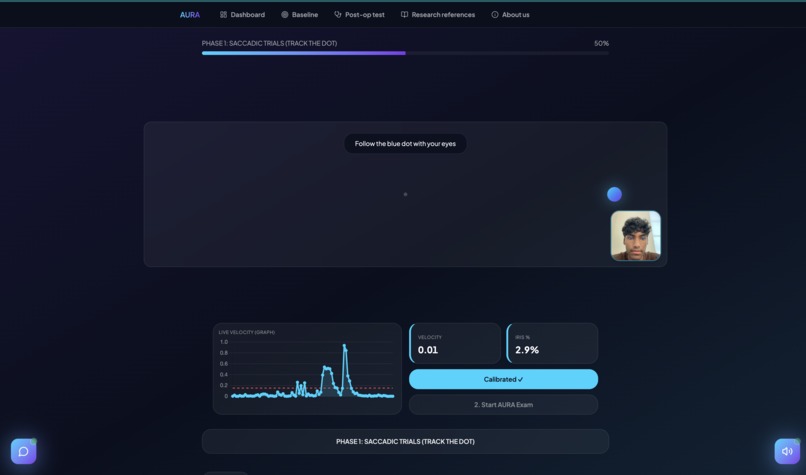Click the About us info icon
The width and height of the screenshot is (806, 475).
(x=494, y=15)
